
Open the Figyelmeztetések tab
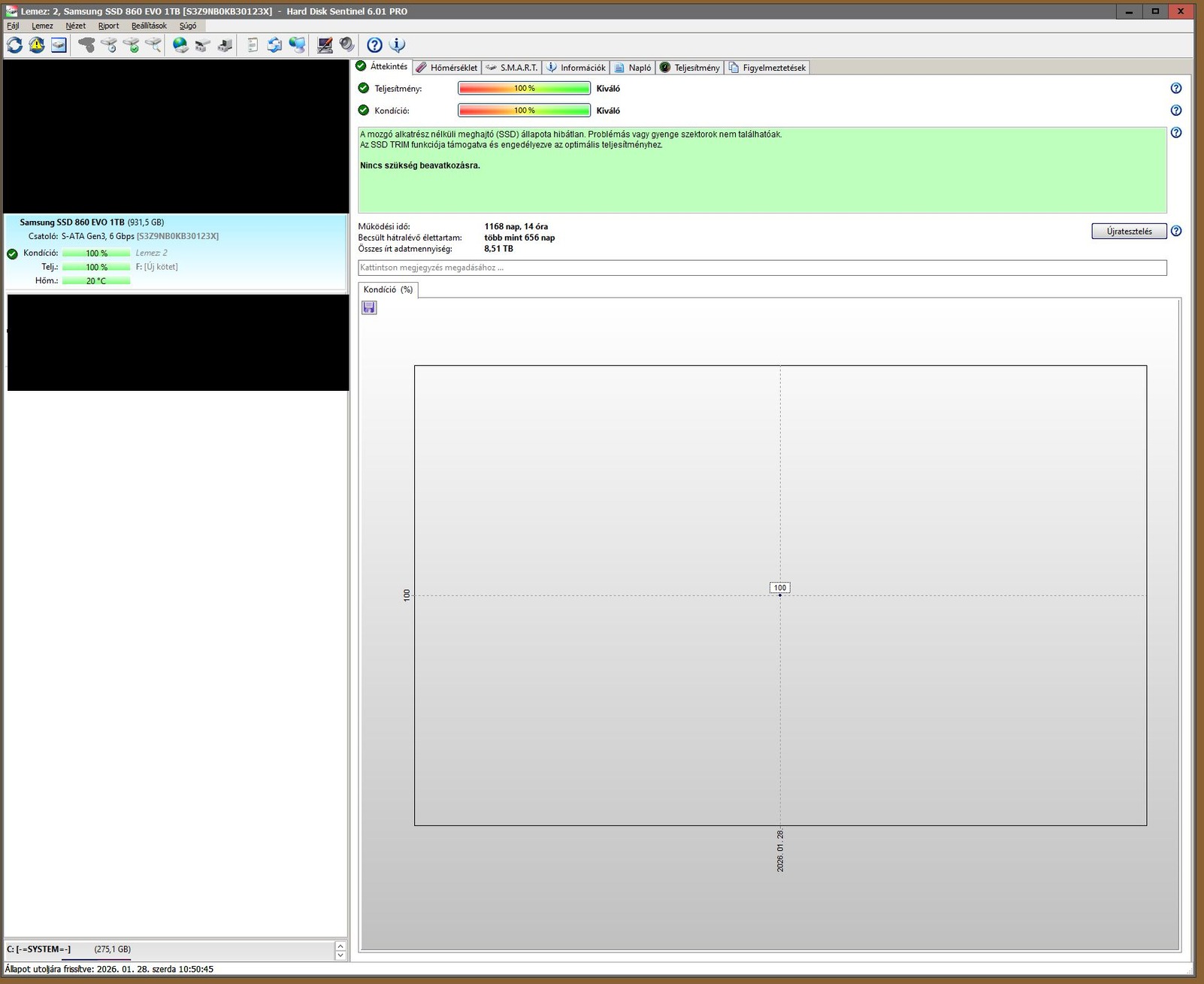pos(767,68)
